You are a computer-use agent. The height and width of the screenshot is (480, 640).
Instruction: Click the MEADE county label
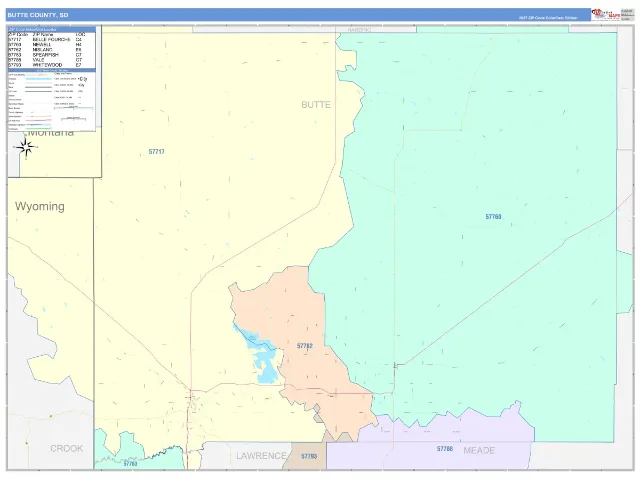click(x=479, y=451)
